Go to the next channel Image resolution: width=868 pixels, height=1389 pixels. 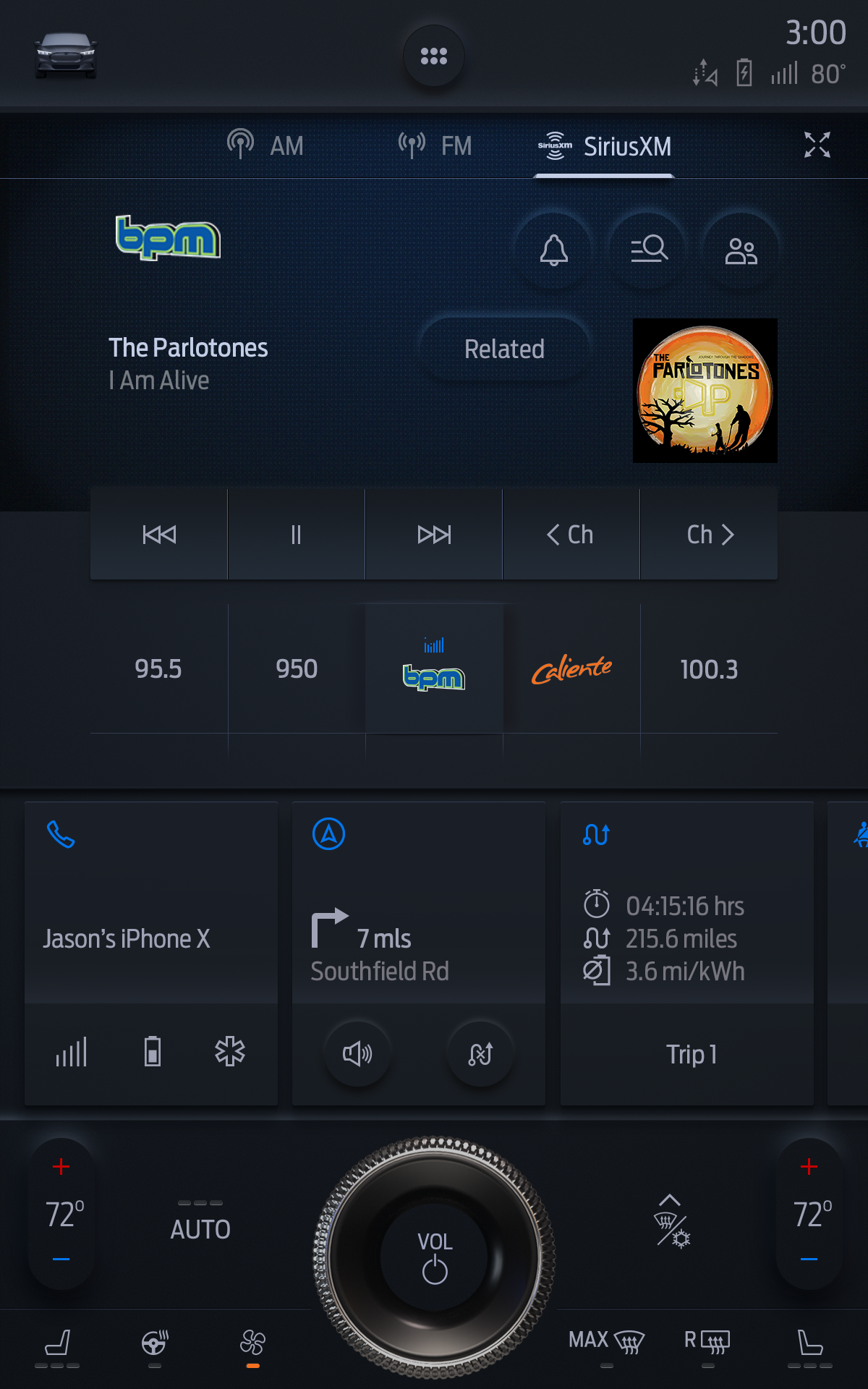[709, 535]
